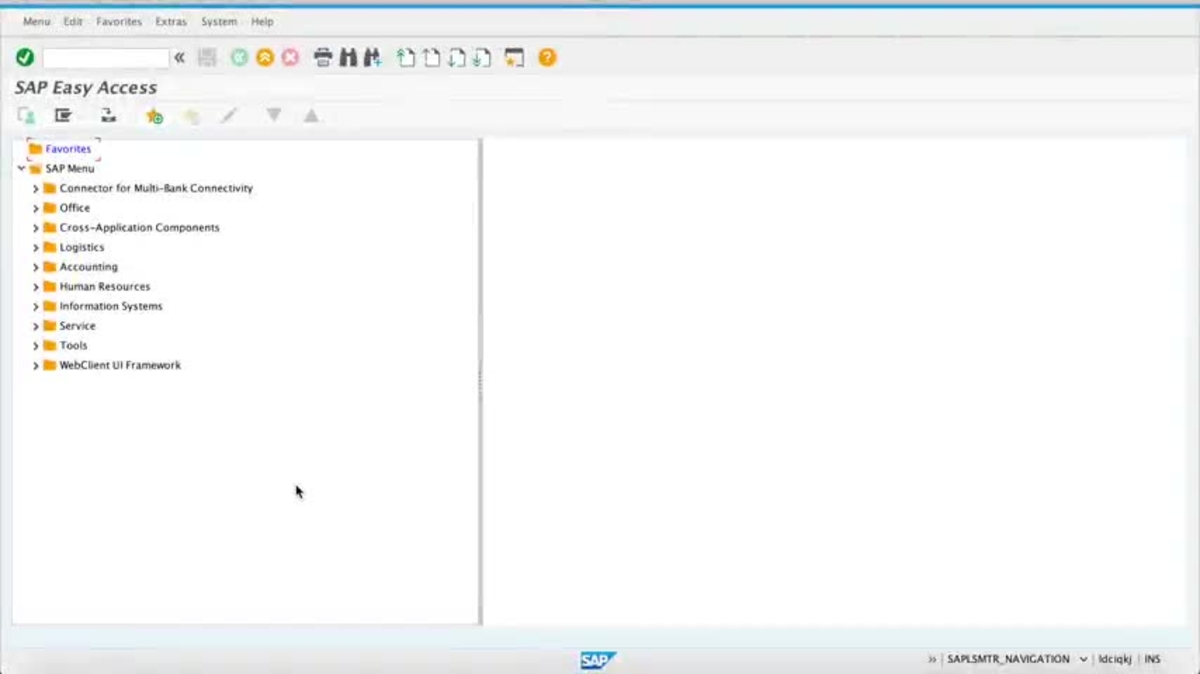This screenshot has width=1200, height=674.
Task: Click the Help question mark icon
Action: coord(546,58)
